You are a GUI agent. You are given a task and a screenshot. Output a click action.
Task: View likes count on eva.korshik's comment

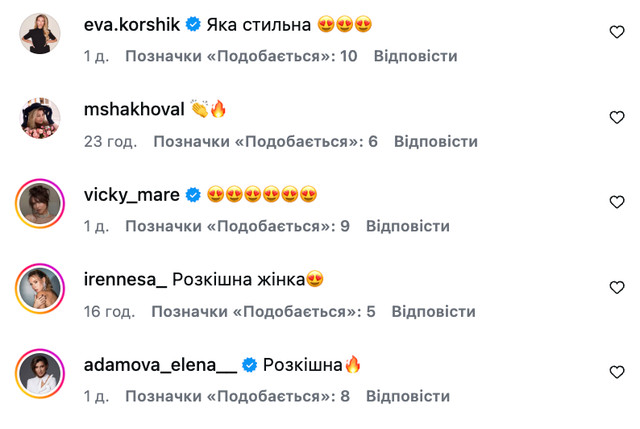241,56
